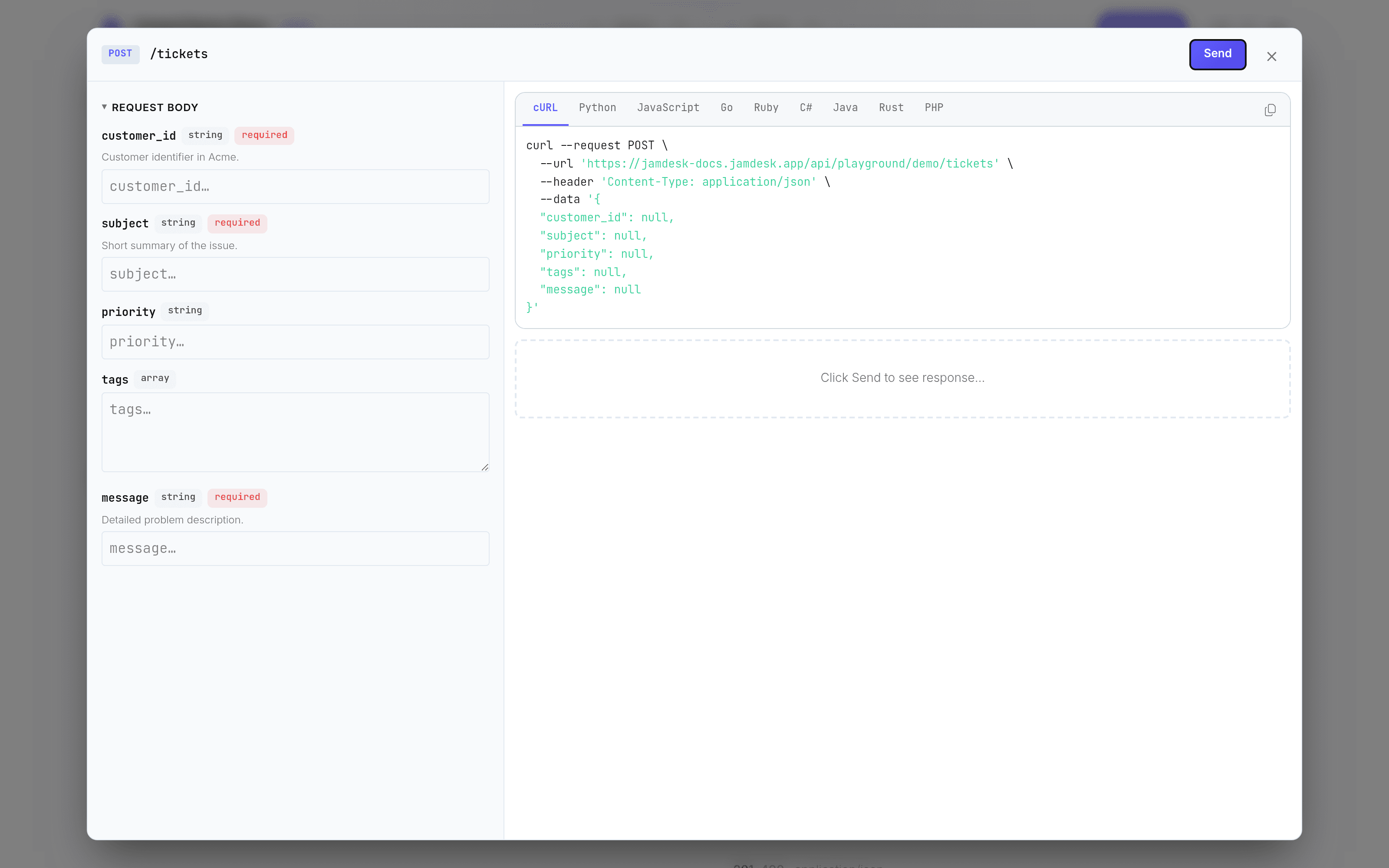1389x868 pixels.
Task: Switch to the cURL tab
Action: click(x=545, y=108)
